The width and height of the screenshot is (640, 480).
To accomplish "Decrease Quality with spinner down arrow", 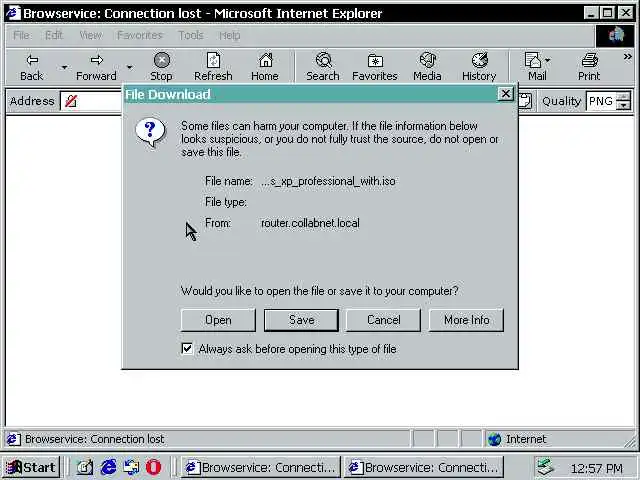I will click(624, 105).
